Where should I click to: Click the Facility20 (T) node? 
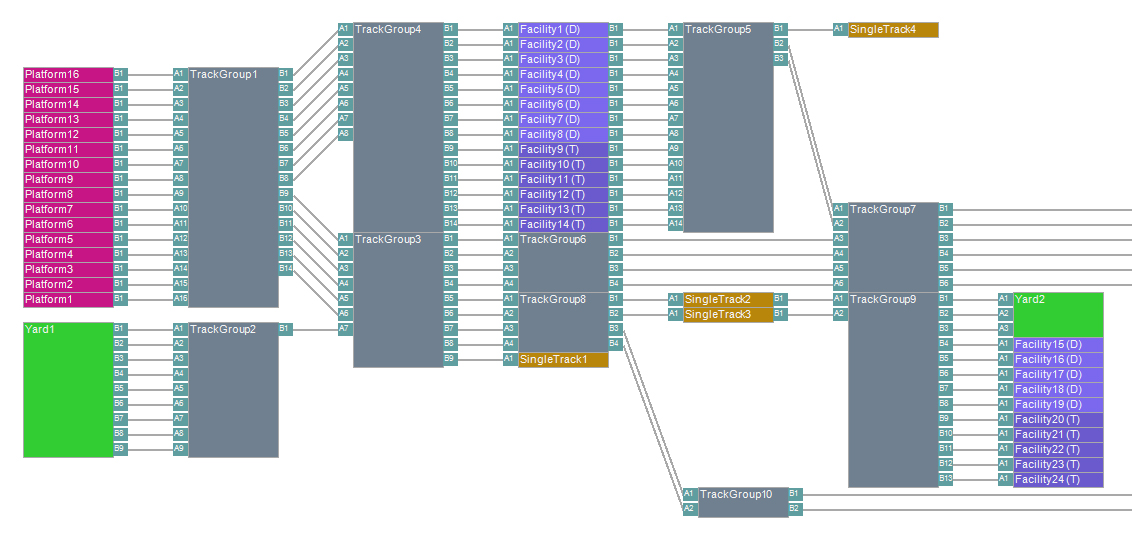1058,420
